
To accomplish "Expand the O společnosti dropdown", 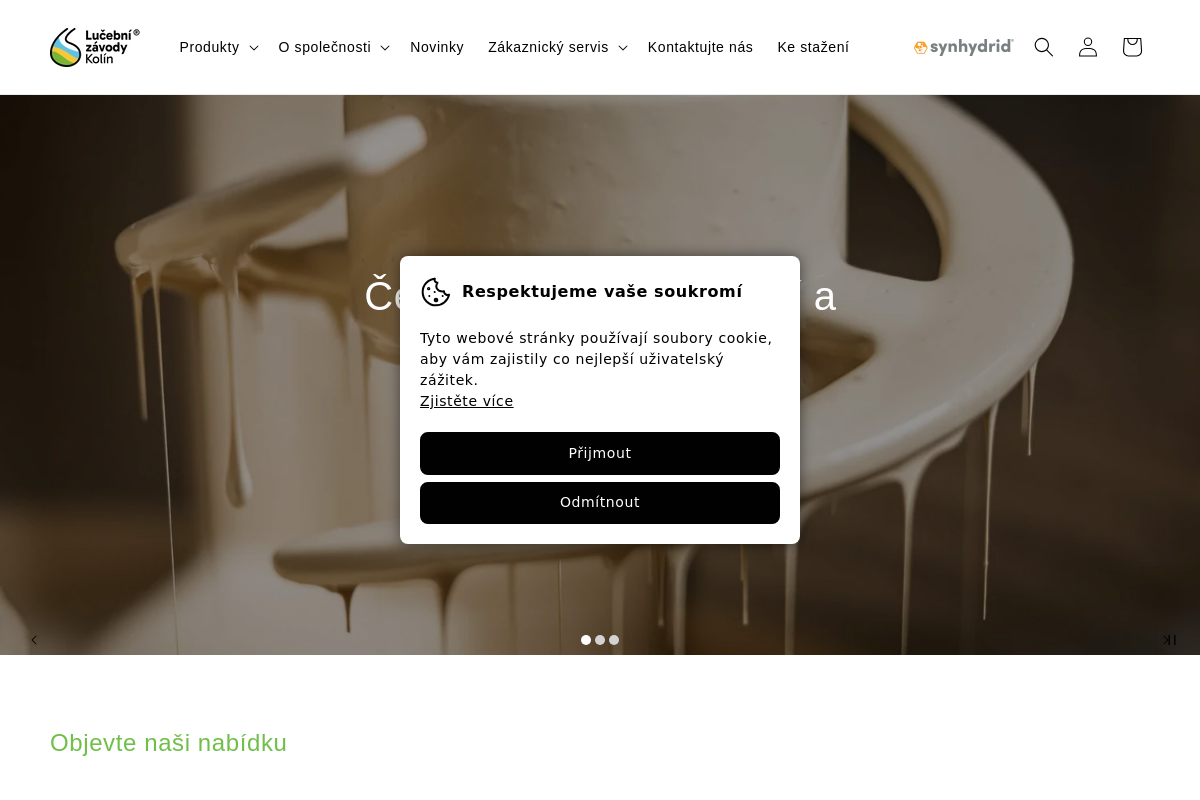I will [334, 47].
